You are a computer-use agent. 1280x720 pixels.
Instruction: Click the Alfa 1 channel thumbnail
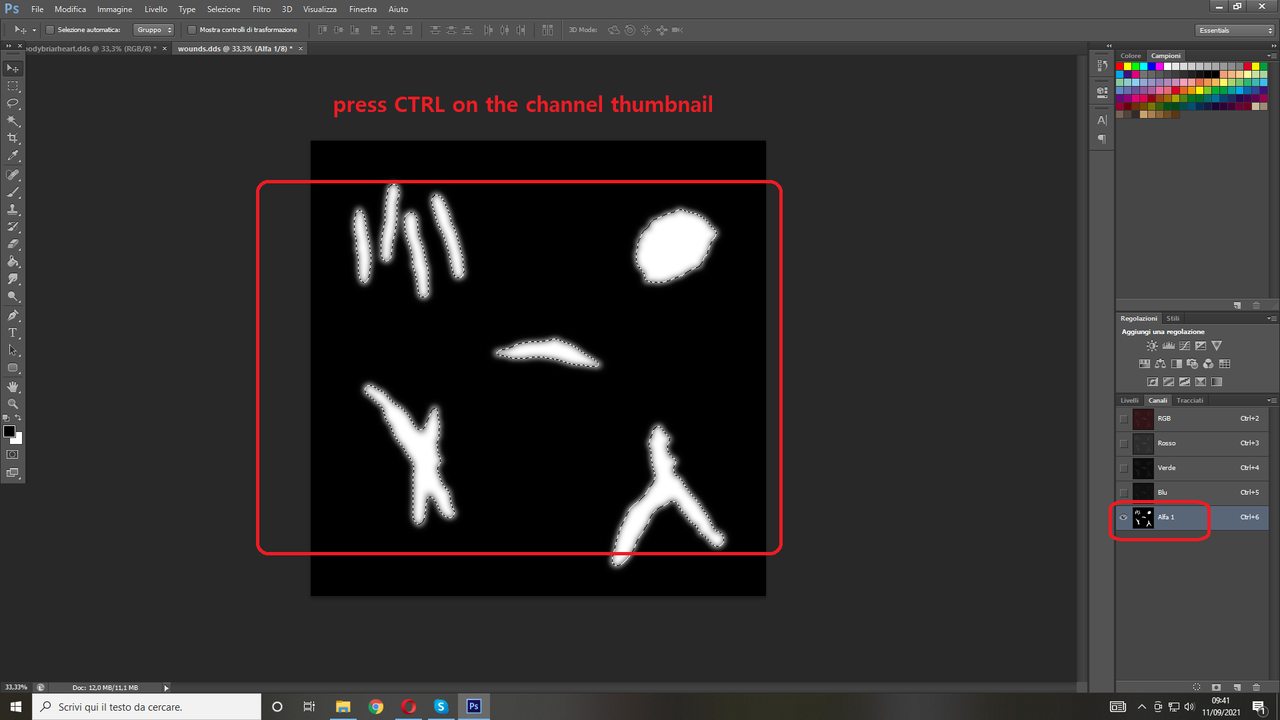(1143, 517)
